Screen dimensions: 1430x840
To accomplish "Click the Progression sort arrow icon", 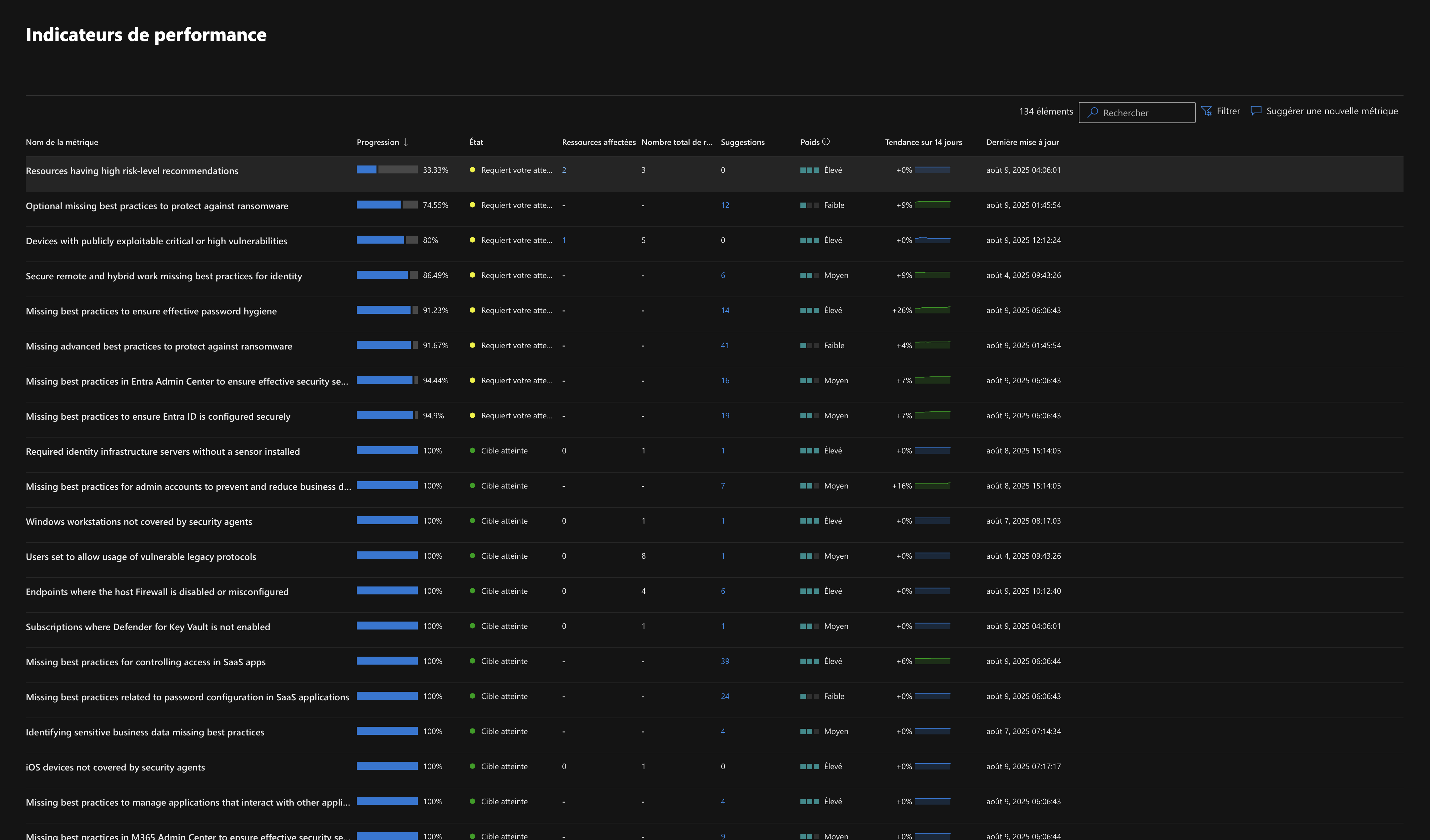I will coord(406,142).
